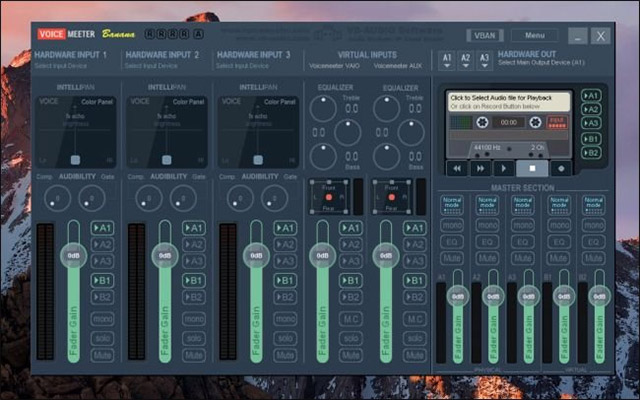The width and height of the screenshot is (640, 400).
Task: Switch A1 bus Normal mode button
Action: pos(452,205)
